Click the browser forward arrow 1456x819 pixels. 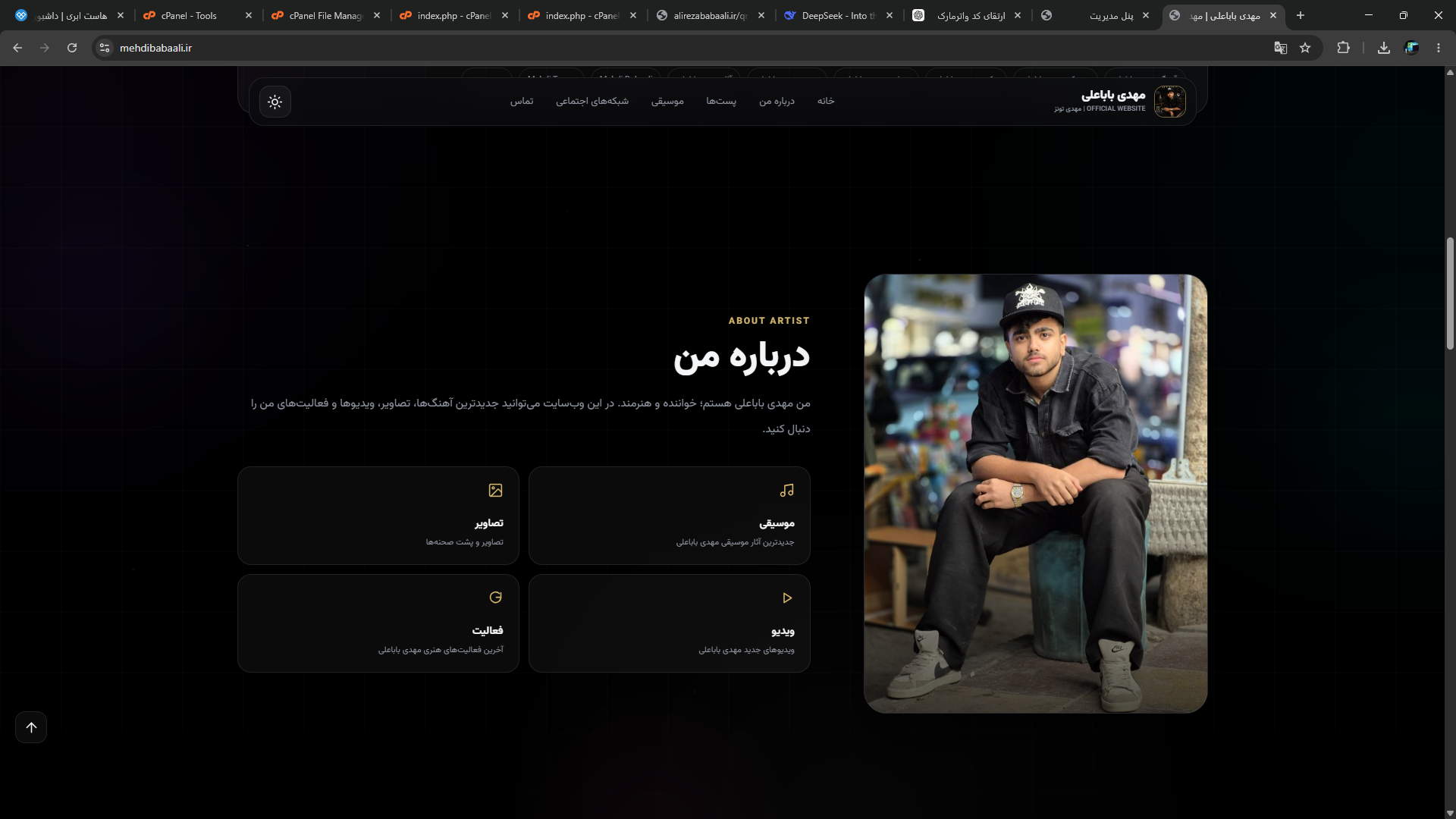45,48
